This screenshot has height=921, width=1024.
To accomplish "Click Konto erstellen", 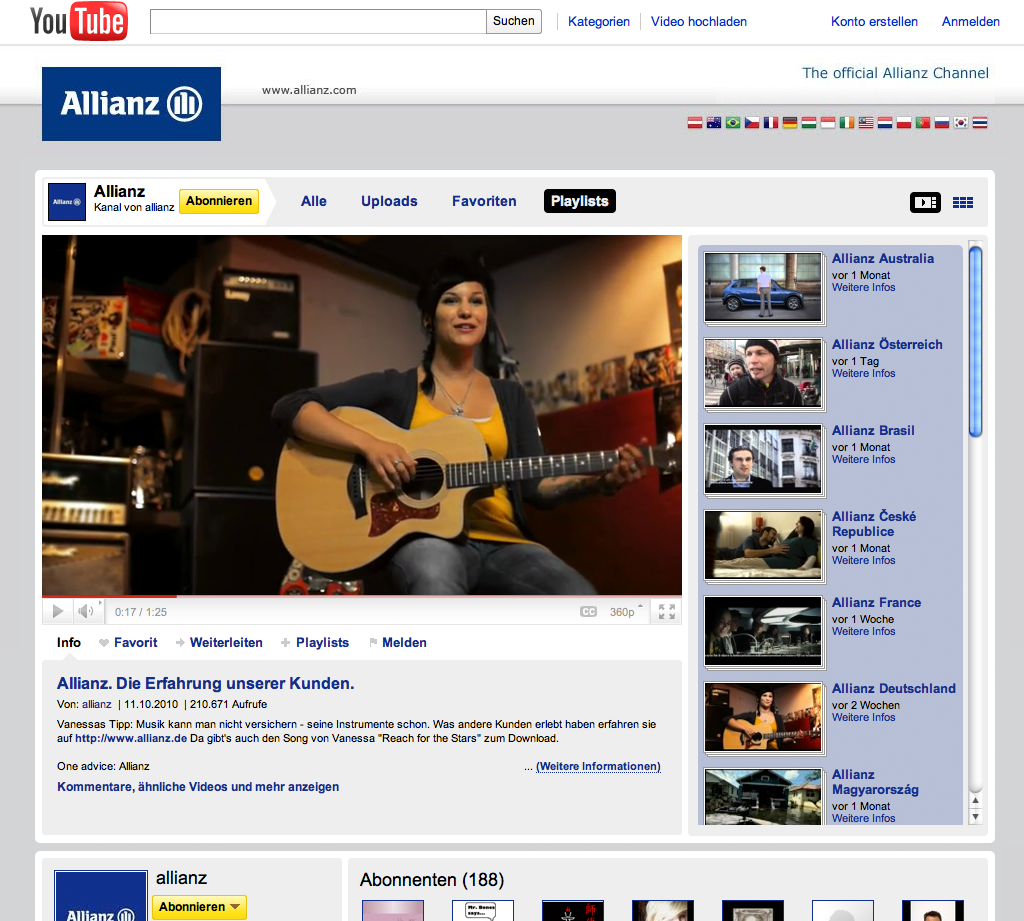I will [874, 22].
